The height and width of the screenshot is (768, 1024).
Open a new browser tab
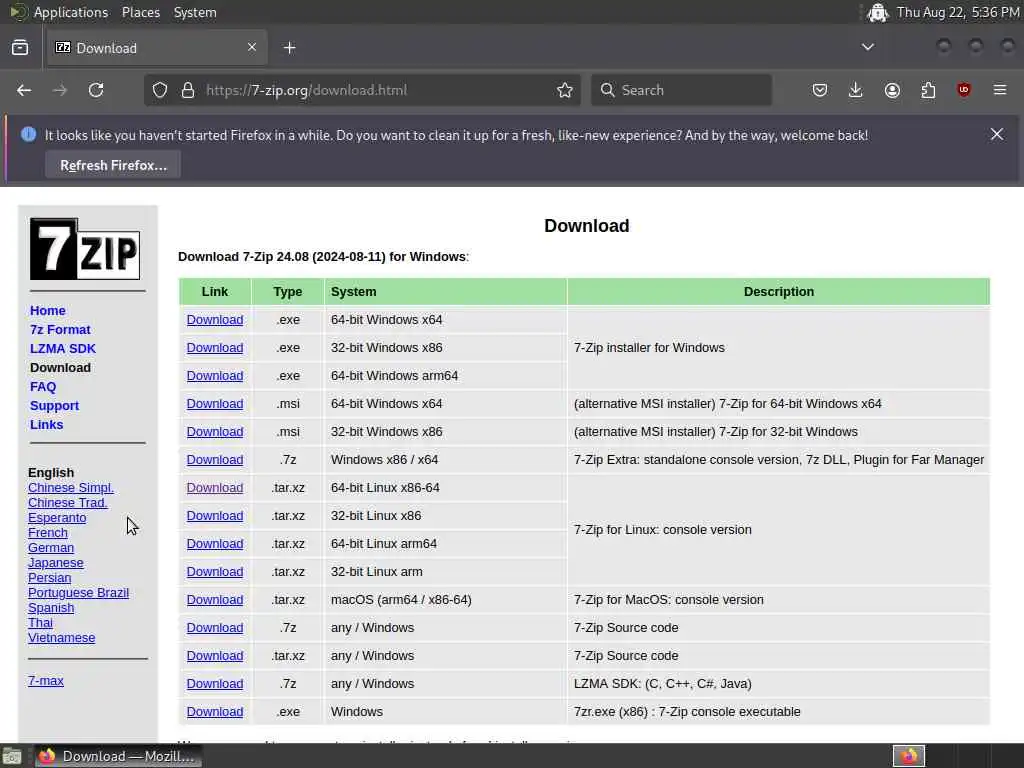pyautogui.click(x=290, y=48)
